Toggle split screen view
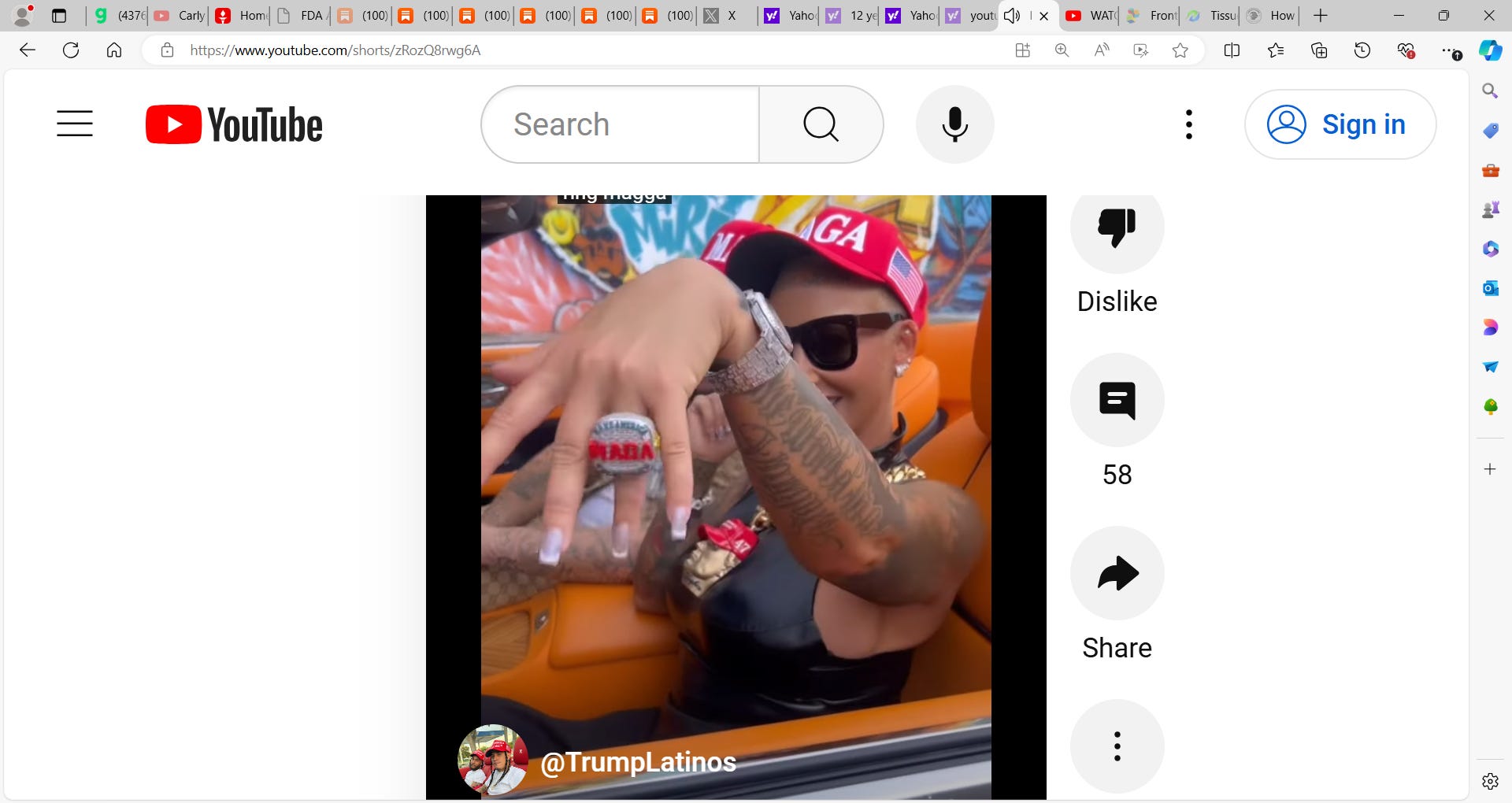Image resolution: width=1512 pixels, height=803 pixels. tap(1232, 50)
